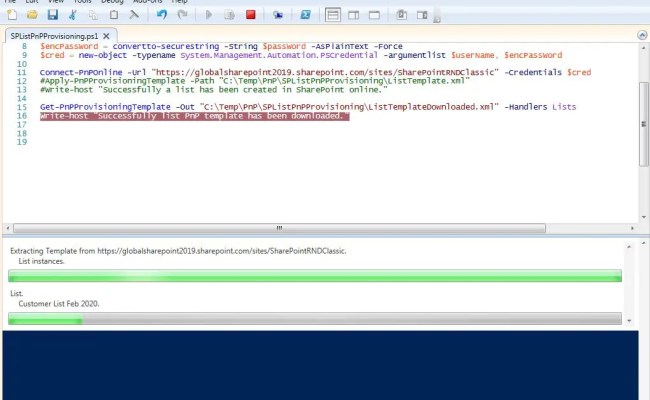Click inside the dark blue console pane

[320, 365]
